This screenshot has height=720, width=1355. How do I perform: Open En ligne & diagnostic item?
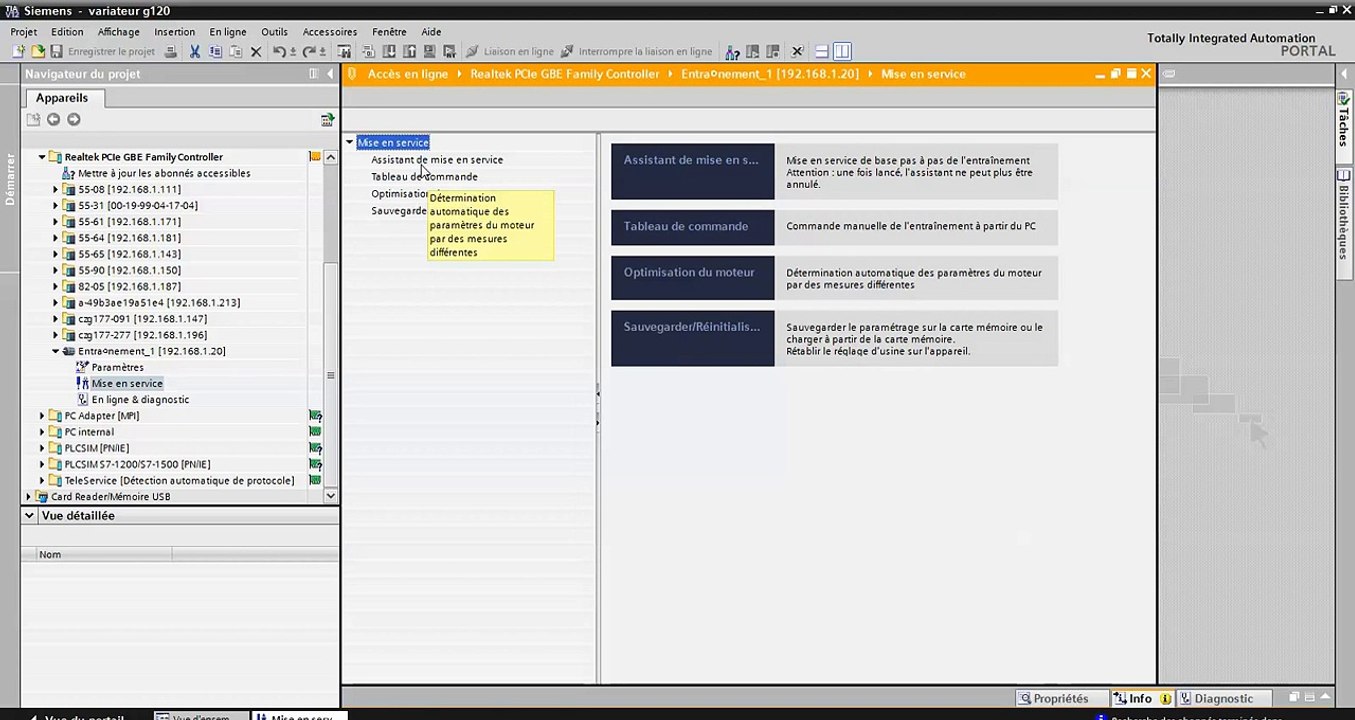click(140, 399)
